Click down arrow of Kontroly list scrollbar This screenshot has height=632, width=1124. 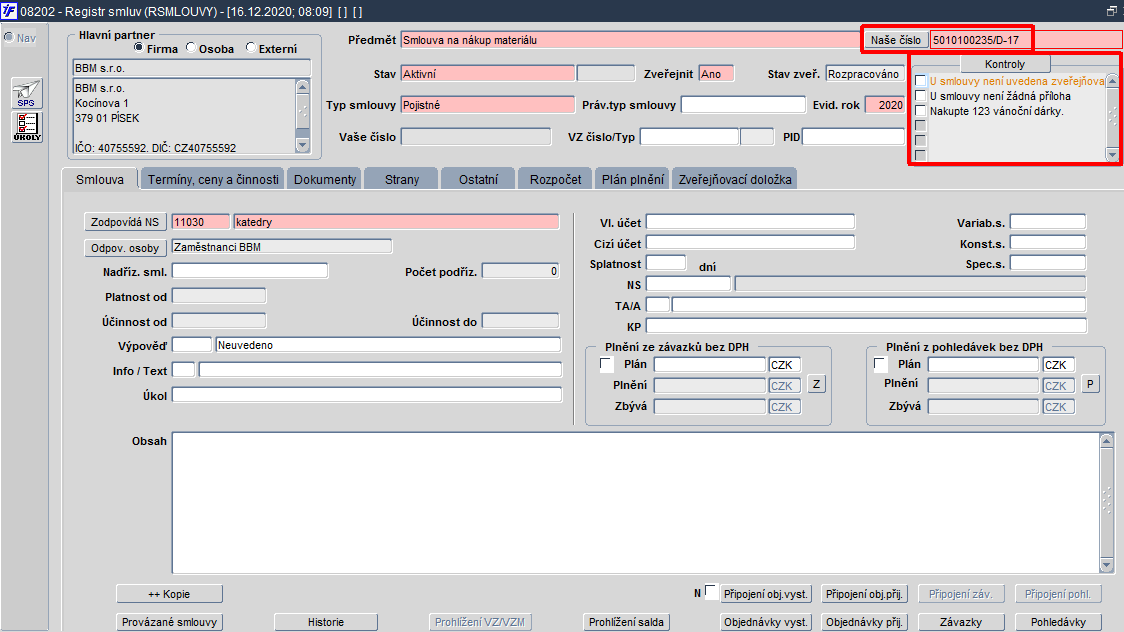click(x=1112, y=154)
